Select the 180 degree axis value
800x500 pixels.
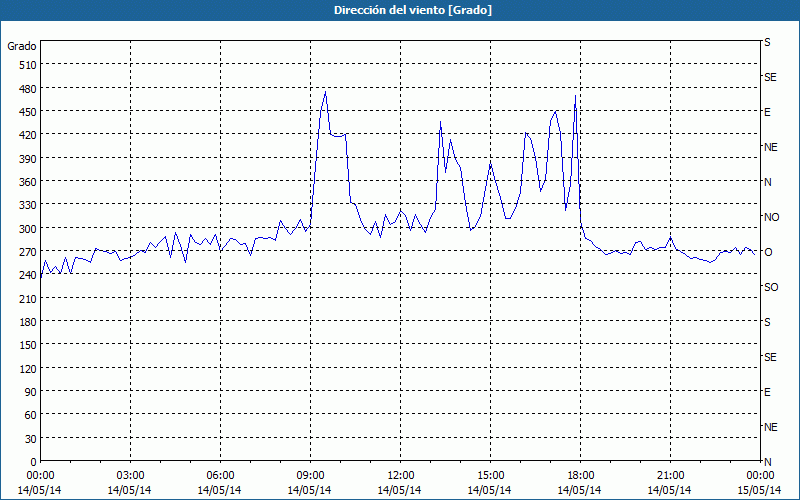pos(28,321)
